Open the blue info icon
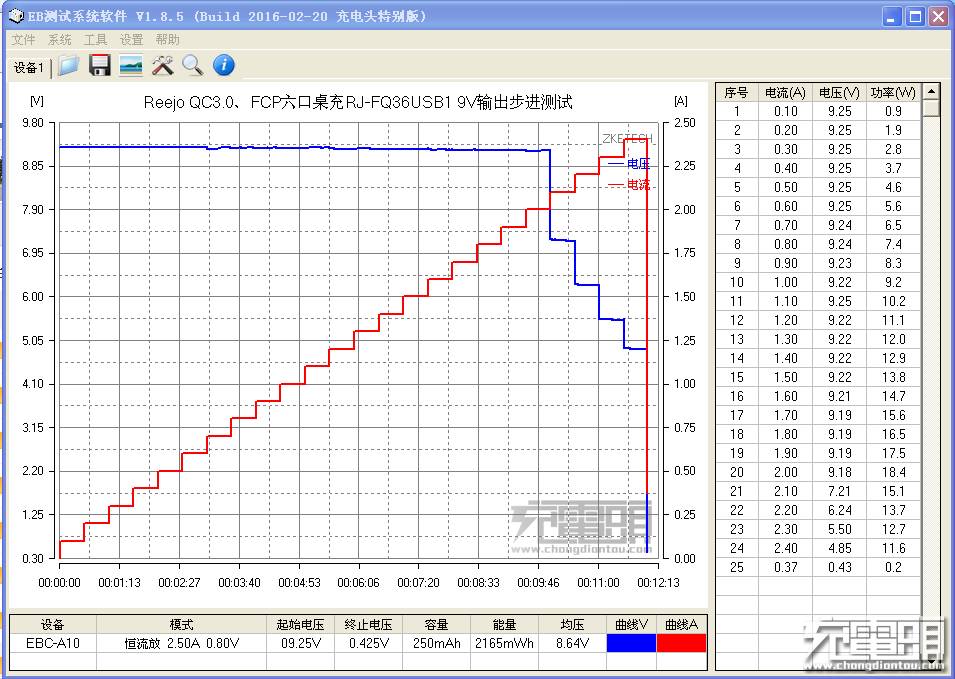 pyautogui.click(x=224, y=65)
